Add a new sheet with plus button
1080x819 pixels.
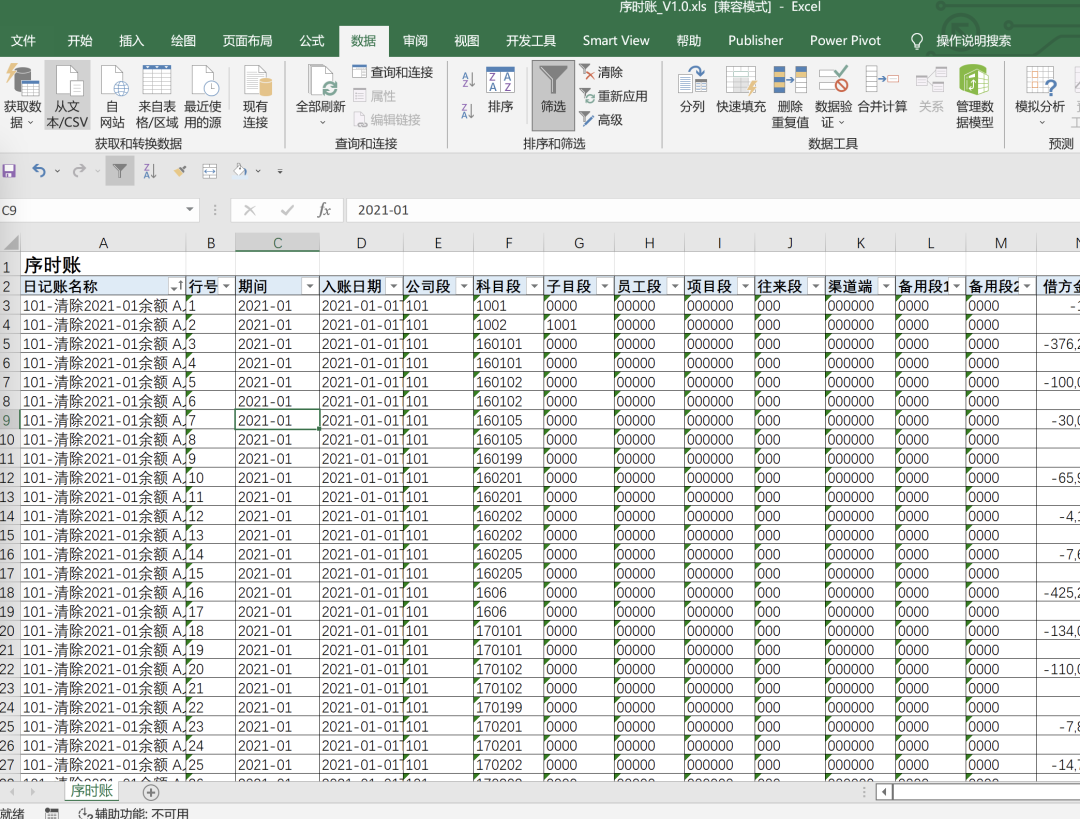pyautogui.click(x=151, y=793)
